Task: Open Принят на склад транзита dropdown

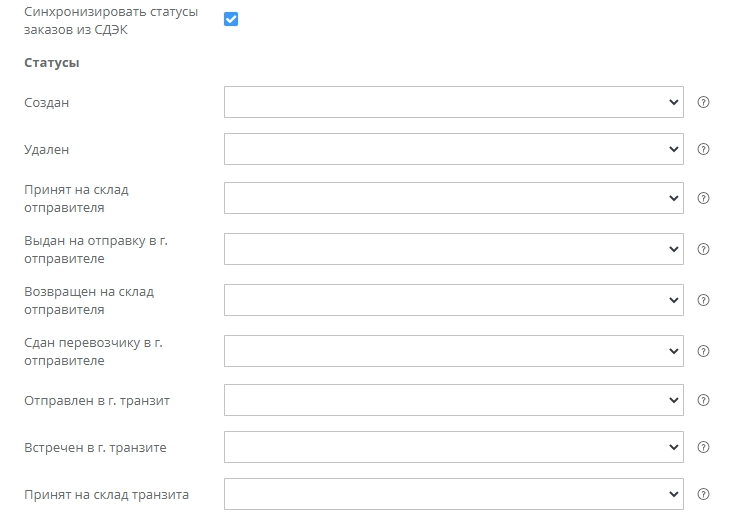Action: (453, 494)
